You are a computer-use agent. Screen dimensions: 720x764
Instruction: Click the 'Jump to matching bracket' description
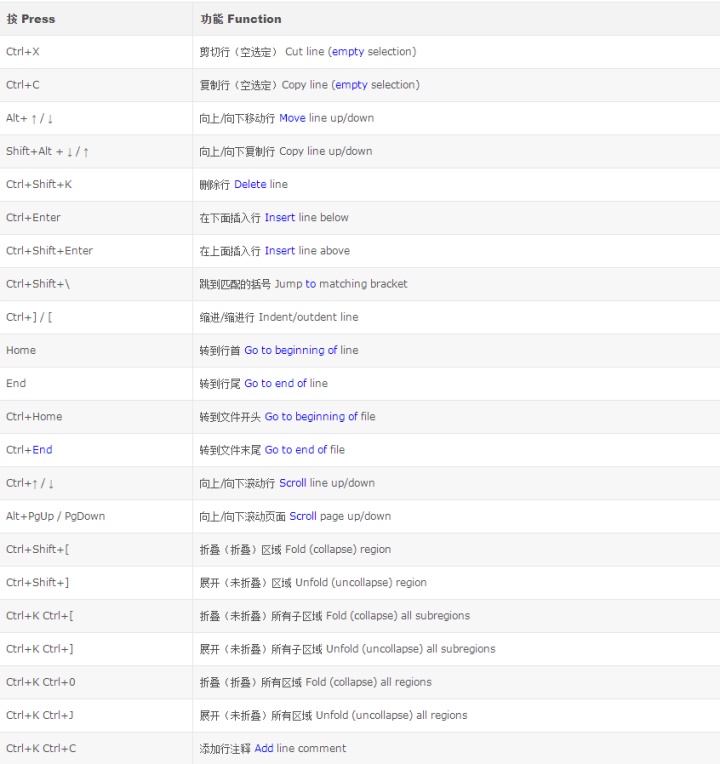[341, 284]
